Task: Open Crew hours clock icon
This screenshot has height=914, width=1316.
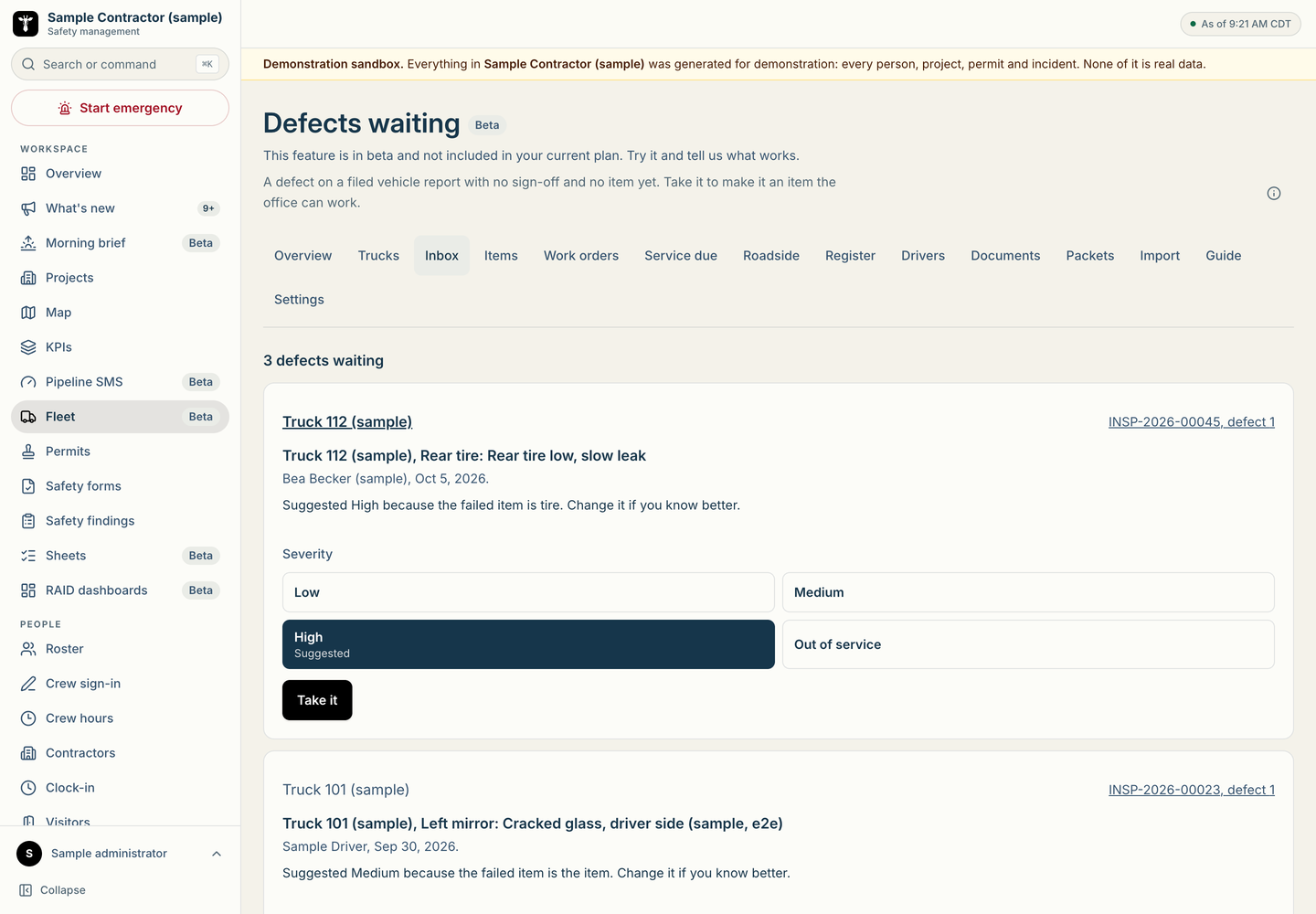Action: [28, 718]
